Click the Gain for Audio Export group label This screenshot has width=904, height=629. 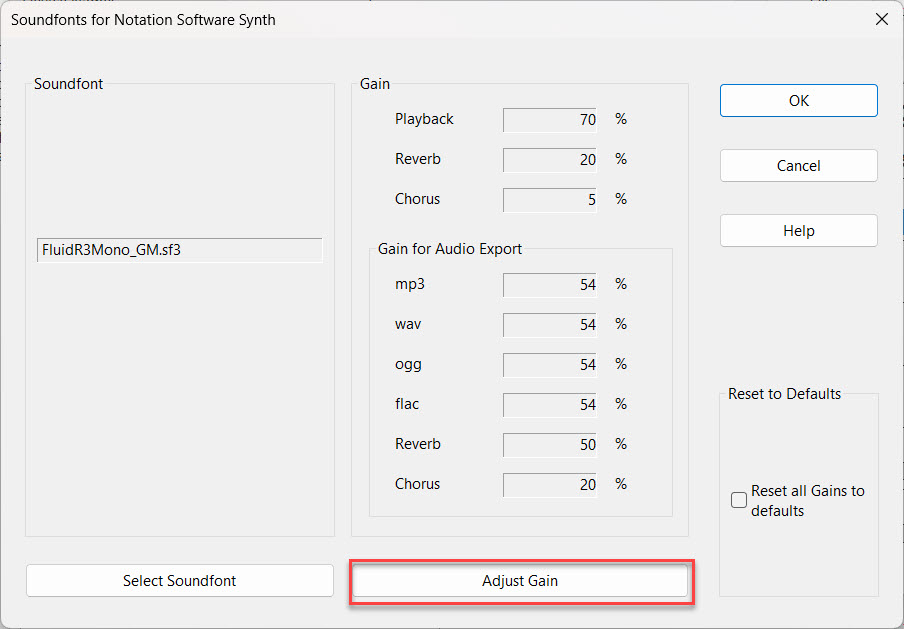click(450, 249)
